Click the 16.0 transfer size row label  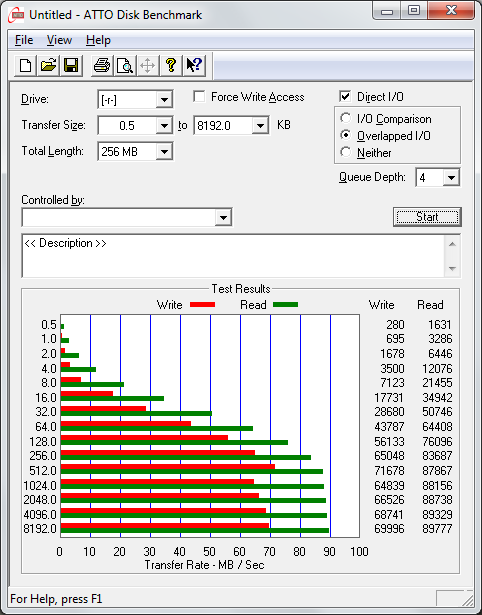46,398
